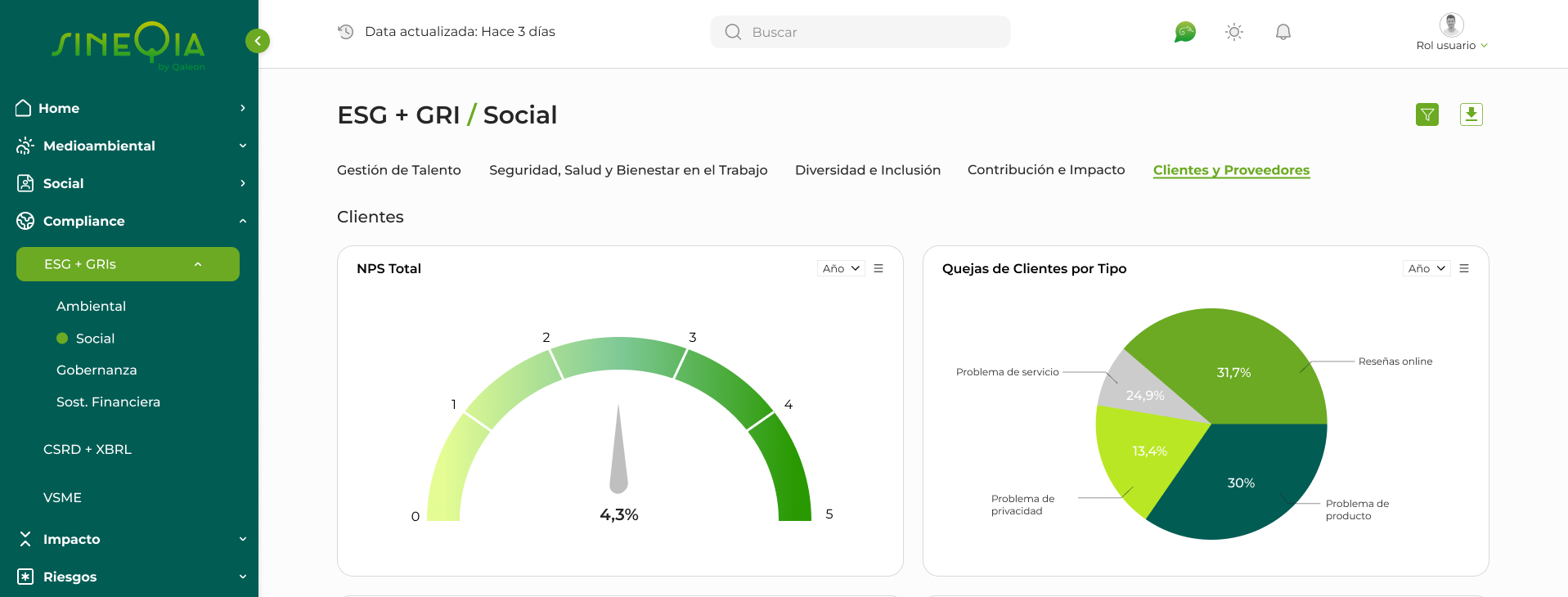Screen dimensions: 1568x597
Task: Switch to Seguridad, Salud y Bienestar tab
Action: (628, 170)
